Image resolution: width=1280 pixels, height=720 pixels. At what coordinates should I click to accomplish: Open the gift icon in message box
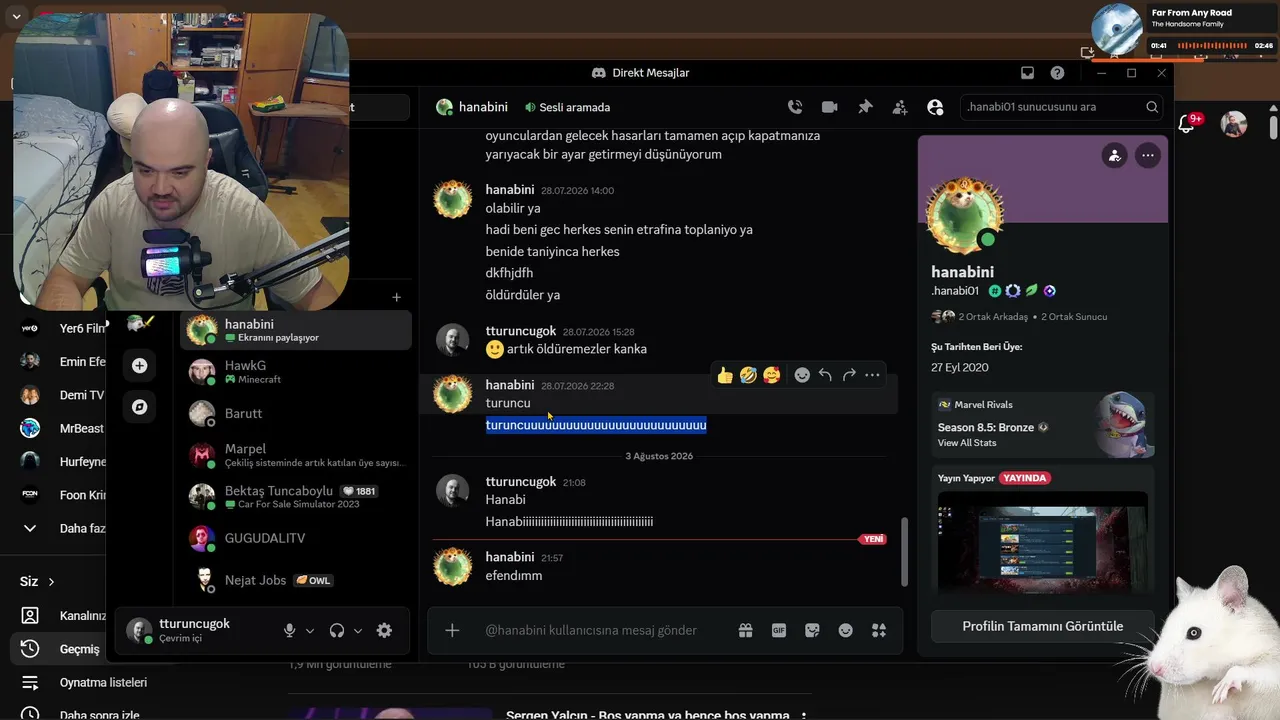745,630
